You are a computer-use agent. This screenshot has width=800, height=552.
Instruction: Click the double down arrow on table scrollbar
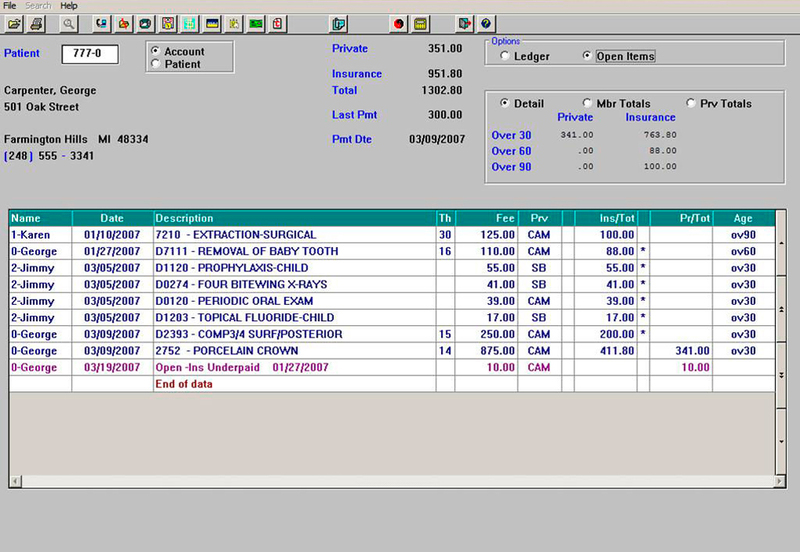[x=781, y=375]
